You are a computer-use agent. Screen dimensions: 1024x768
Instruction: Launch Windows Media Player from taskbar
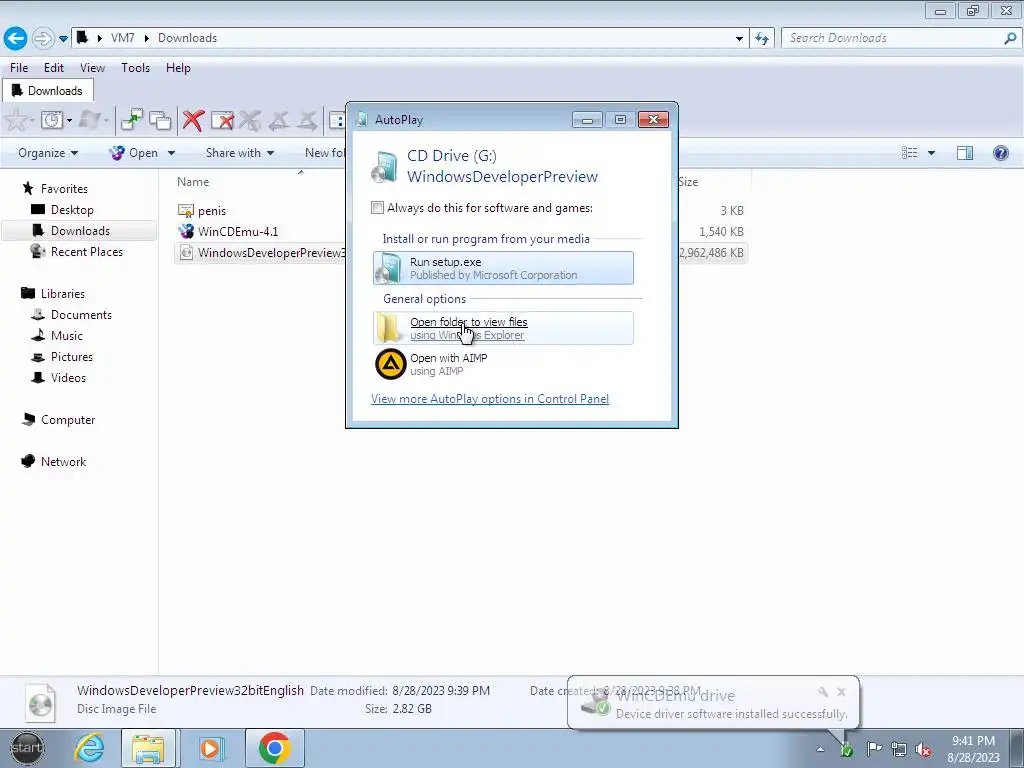coord(210,748)
